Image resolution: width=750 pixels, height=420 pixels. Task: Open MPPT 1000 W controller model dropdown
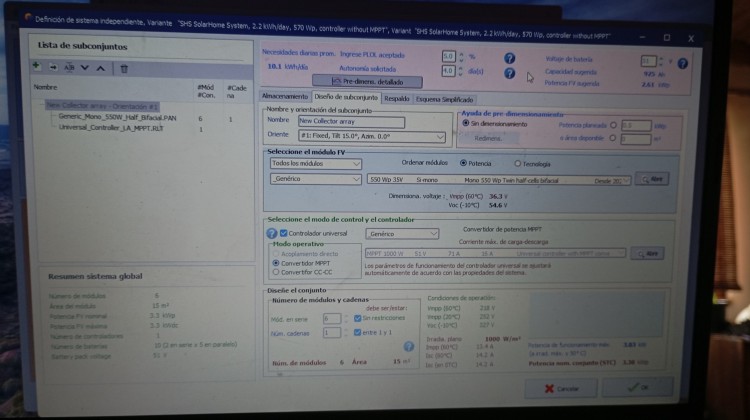(x=495, y=253)
